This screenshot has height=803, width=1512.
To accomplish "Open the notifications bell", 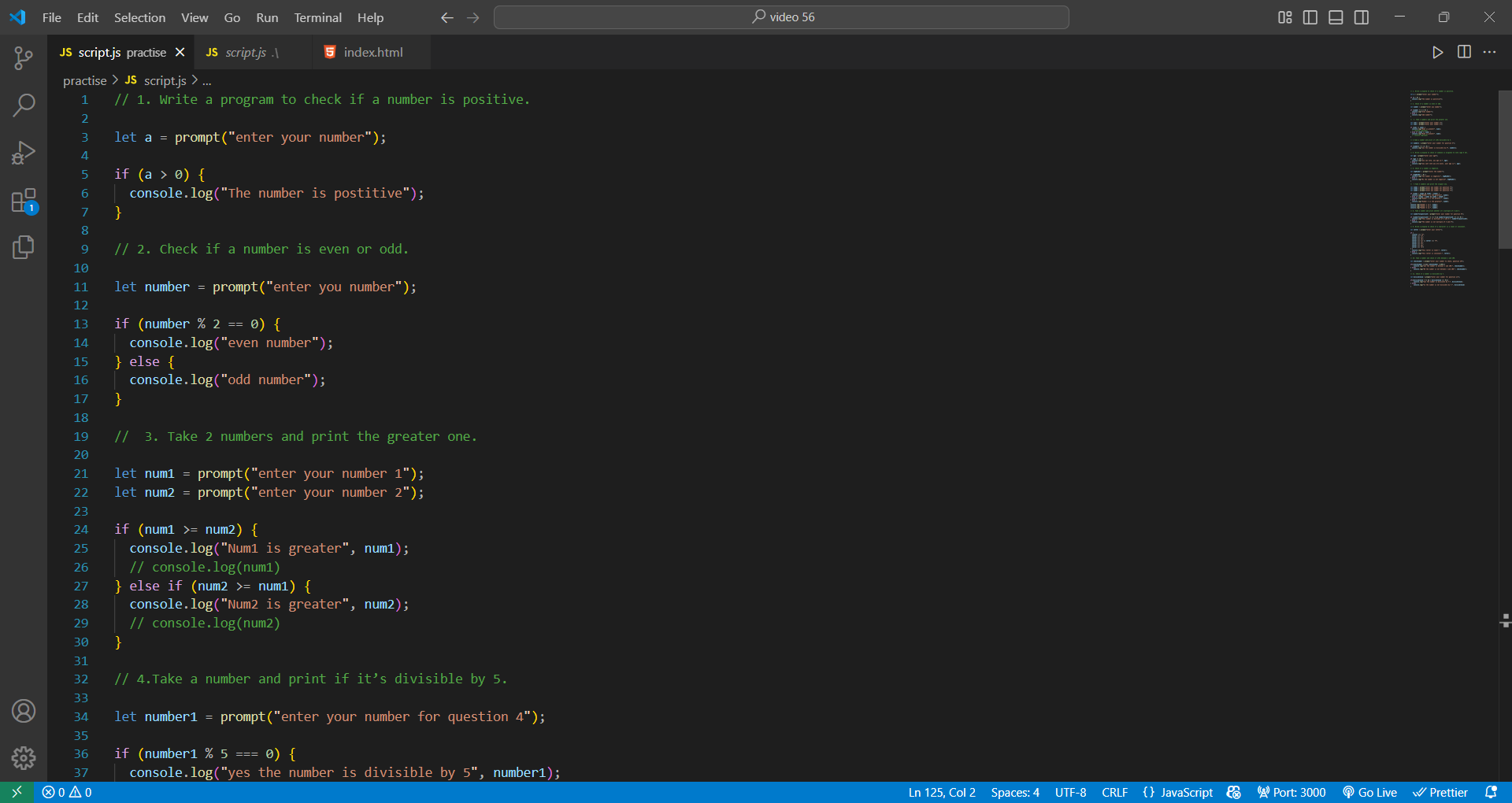I will click(x=1491, y=792).
